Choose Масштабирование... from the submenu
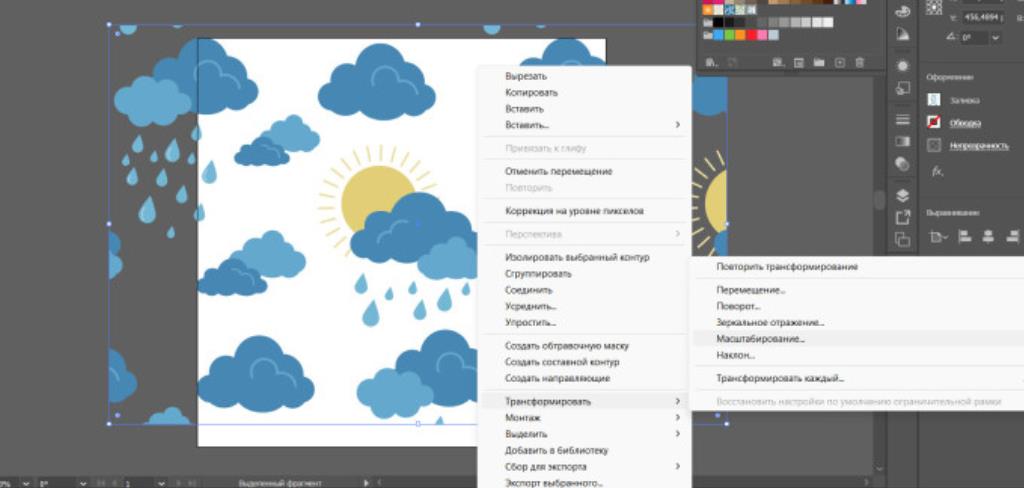1024x488 pixels. [760, 339]
